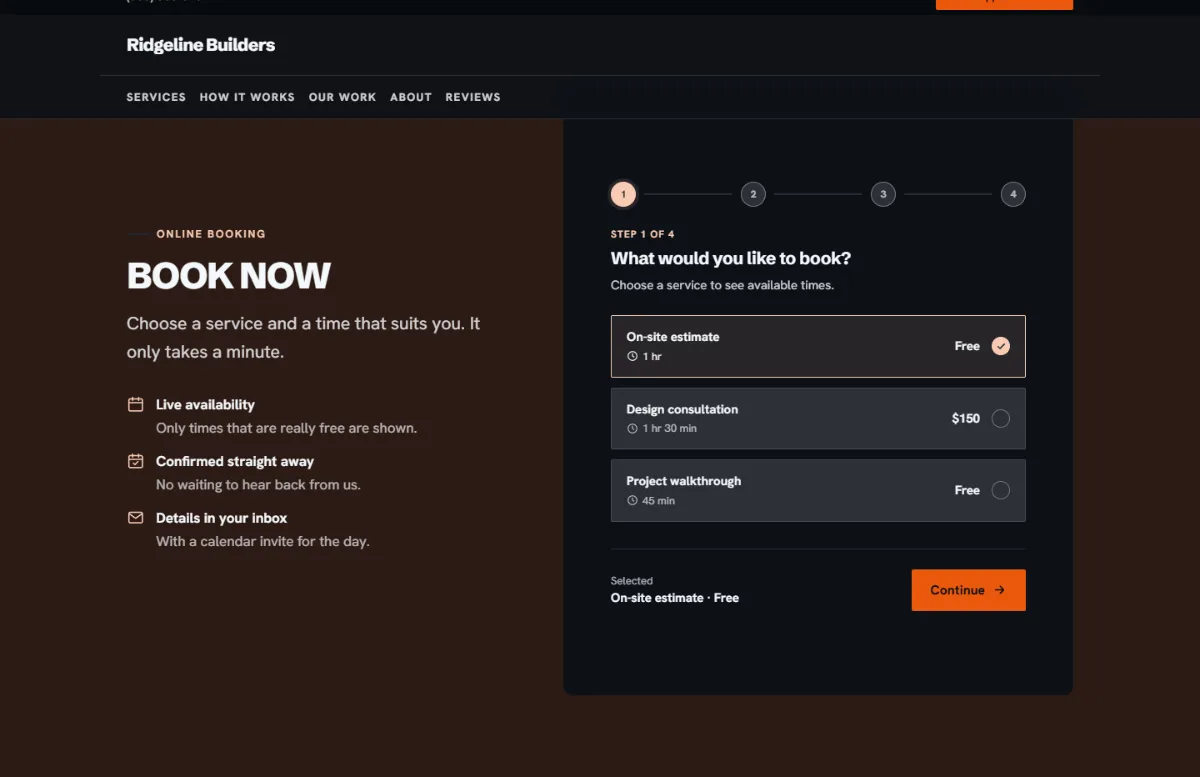The height and width of the screenshot is (777, 1200).
Task: Click the arrow icon in Continue button
Action: [x=1000, y=590]
